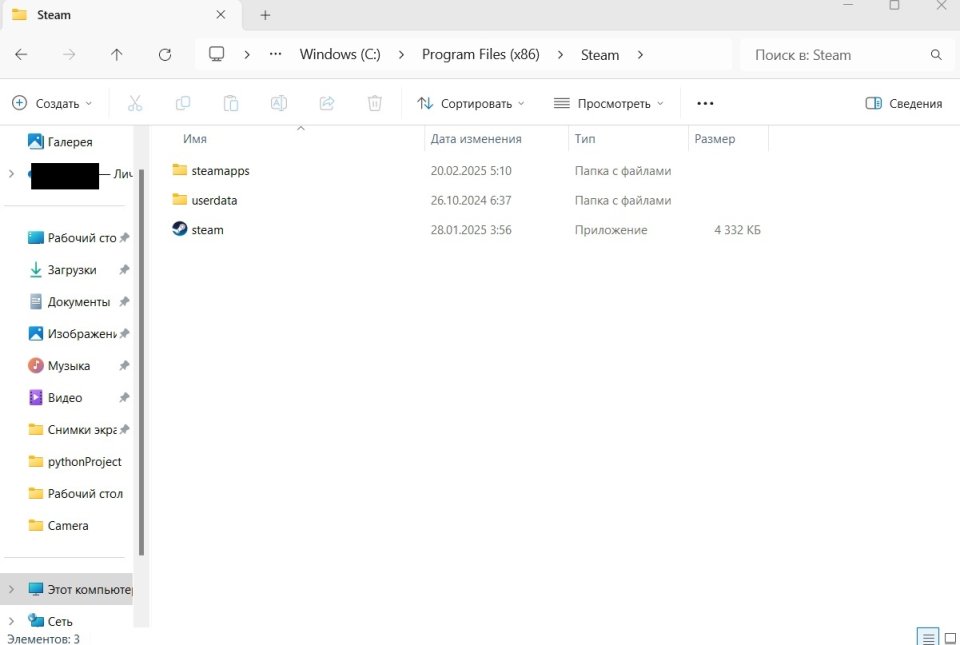The image size is (960, 645).
Task: Switch to details list view layout
Action: (x=927, y=637)
